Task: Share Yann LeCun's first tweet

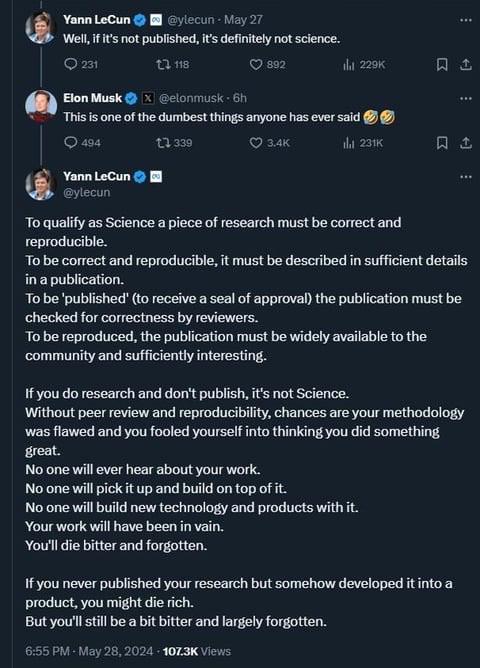Action: [x=466, y=65]
